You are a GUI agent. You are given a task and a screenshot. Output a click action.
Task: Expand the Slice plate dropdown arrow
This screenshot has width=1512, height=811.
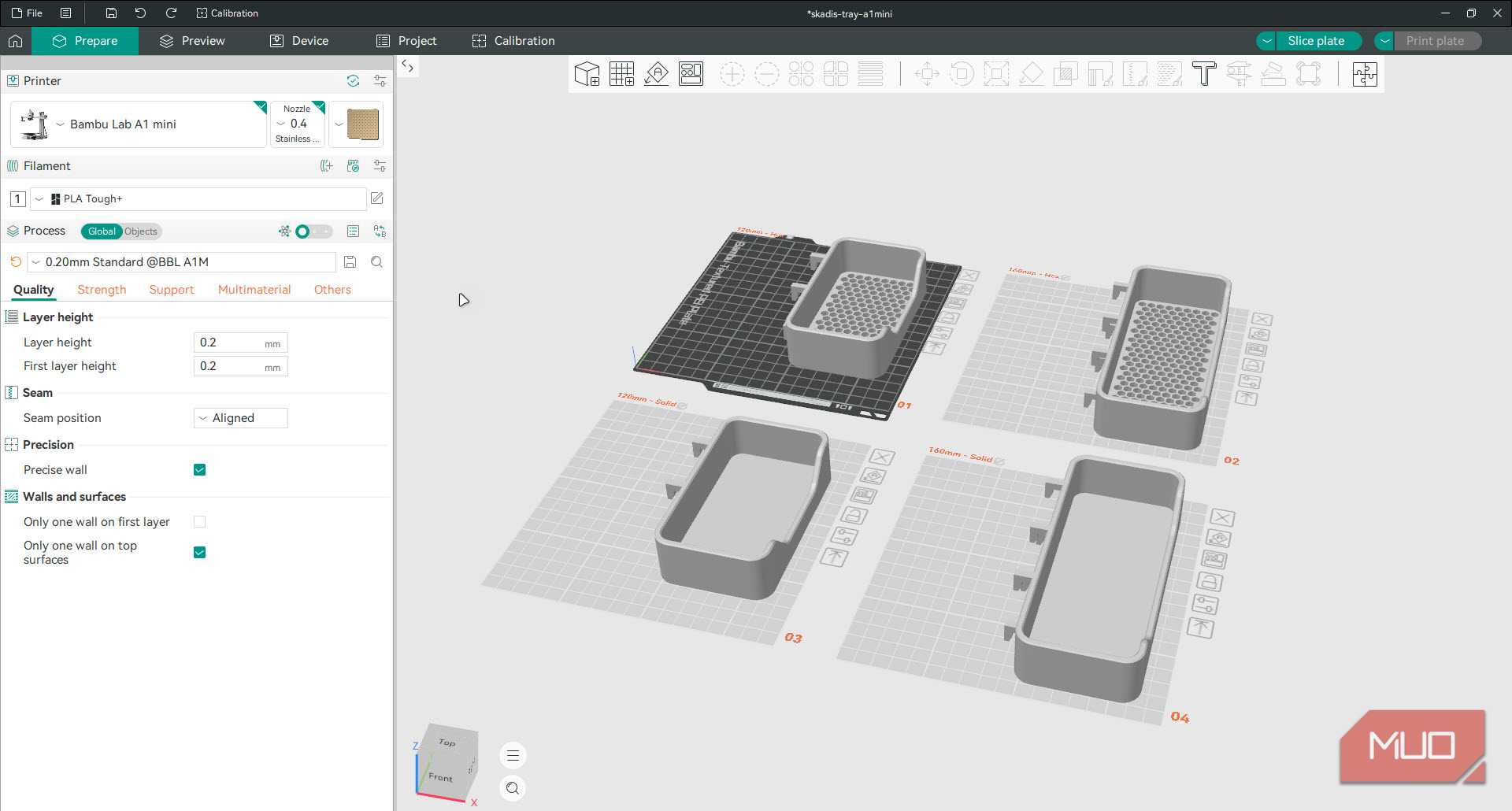tap(1267, 41)
